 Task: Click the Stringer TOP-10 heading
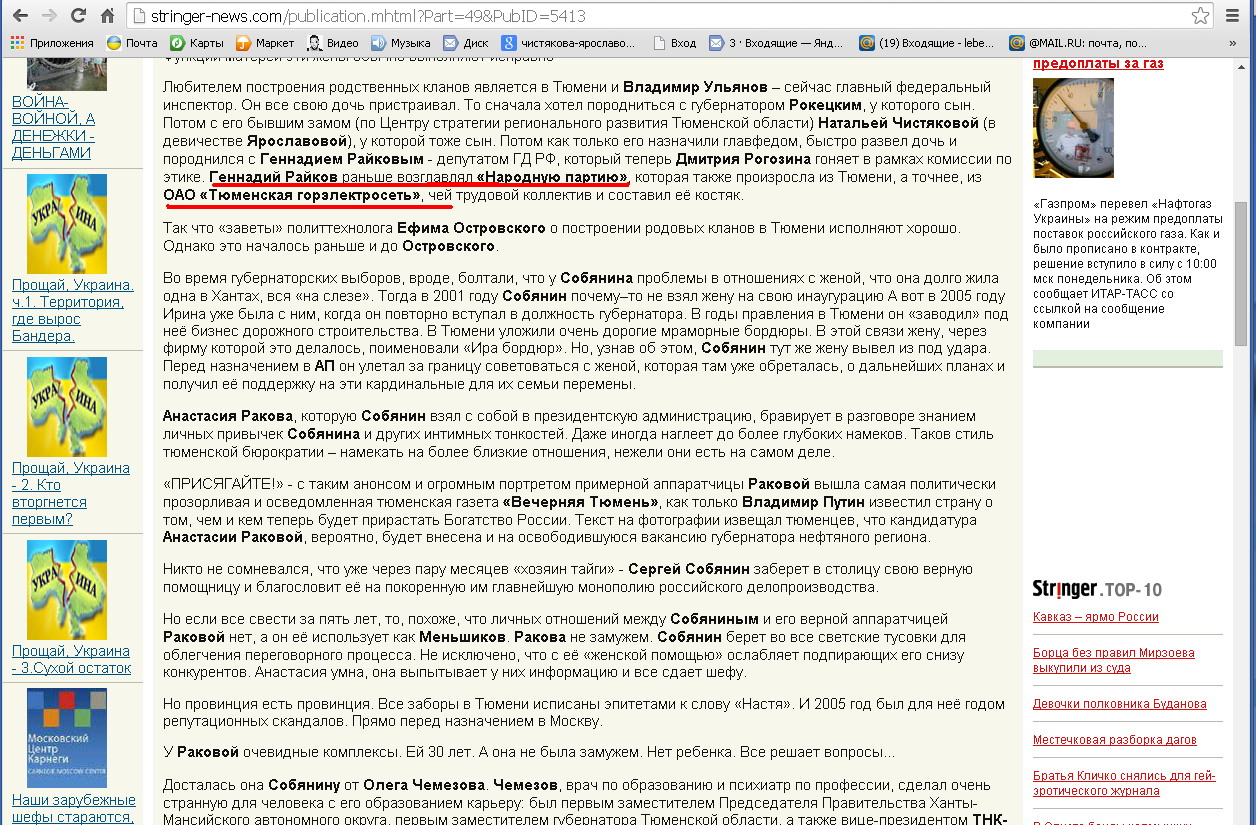coord(1097,589)
